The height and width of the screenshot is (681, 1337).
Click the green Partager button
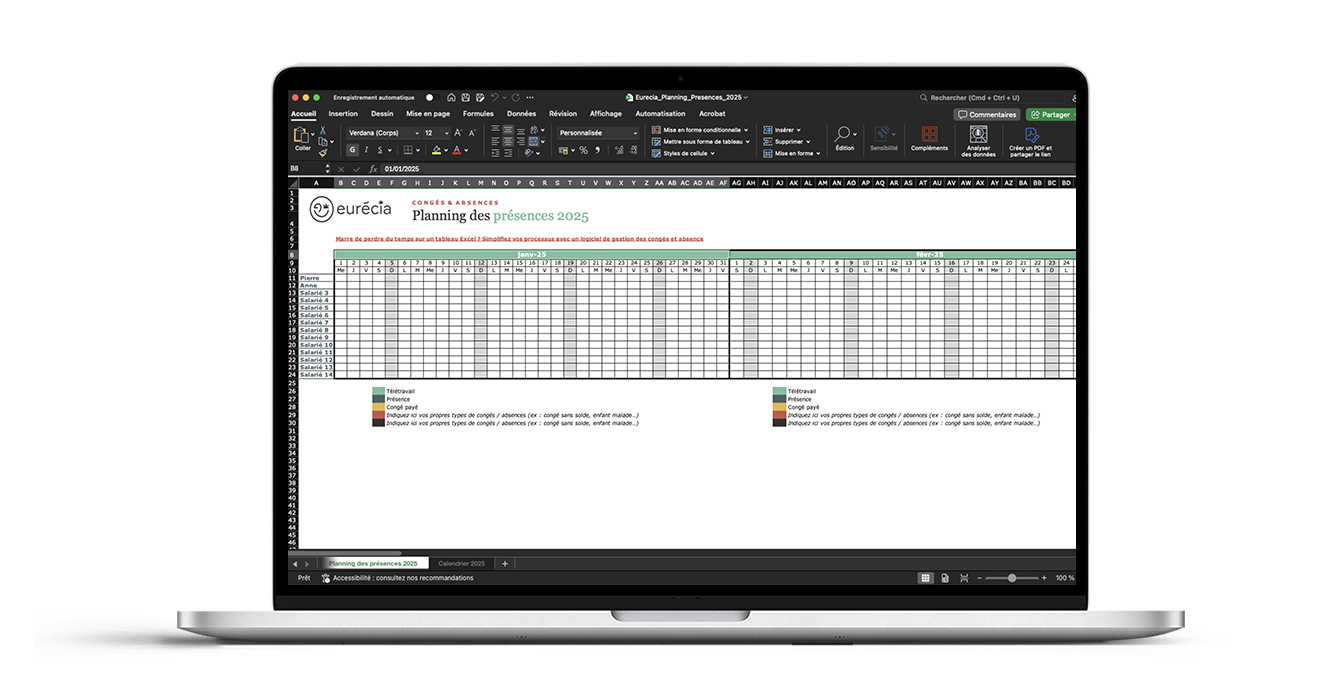[1050, 115]
